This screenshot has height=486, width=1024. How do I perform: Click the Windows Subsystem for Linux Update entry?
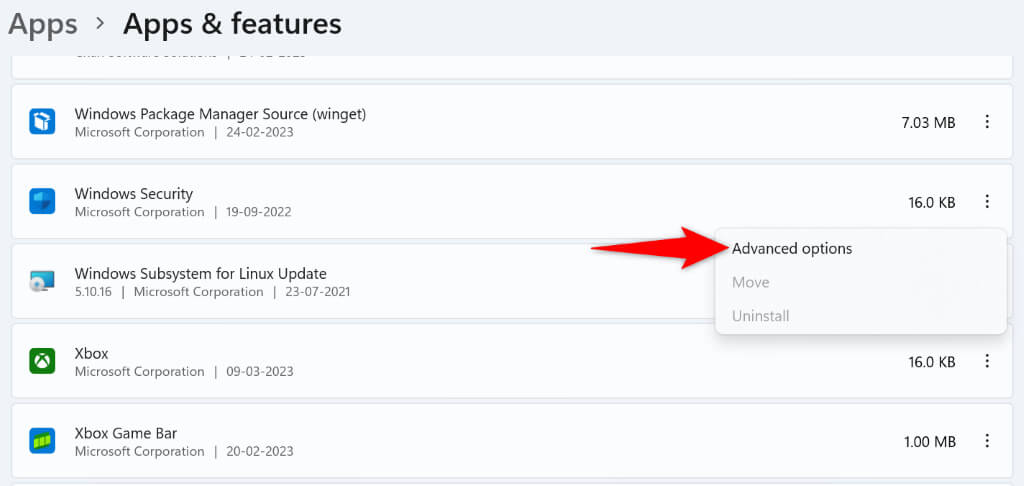200,273
